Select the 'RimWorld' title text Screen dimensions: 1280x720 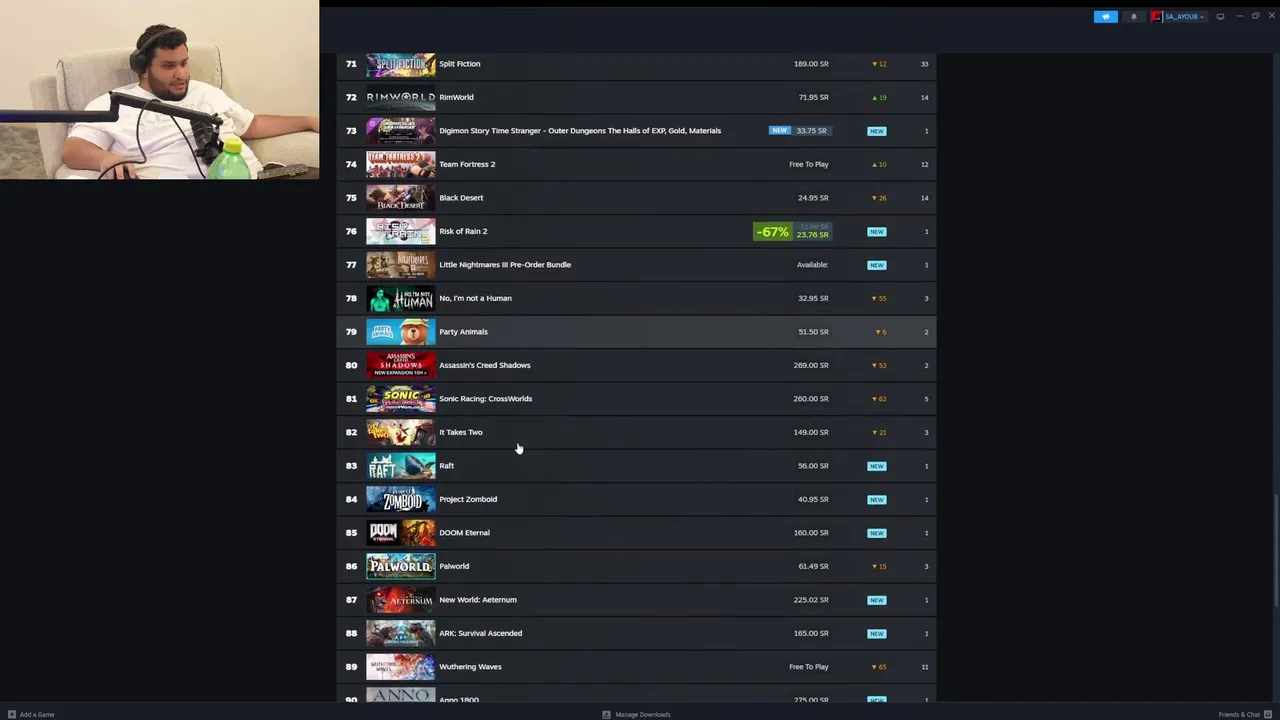pos(456,97)
